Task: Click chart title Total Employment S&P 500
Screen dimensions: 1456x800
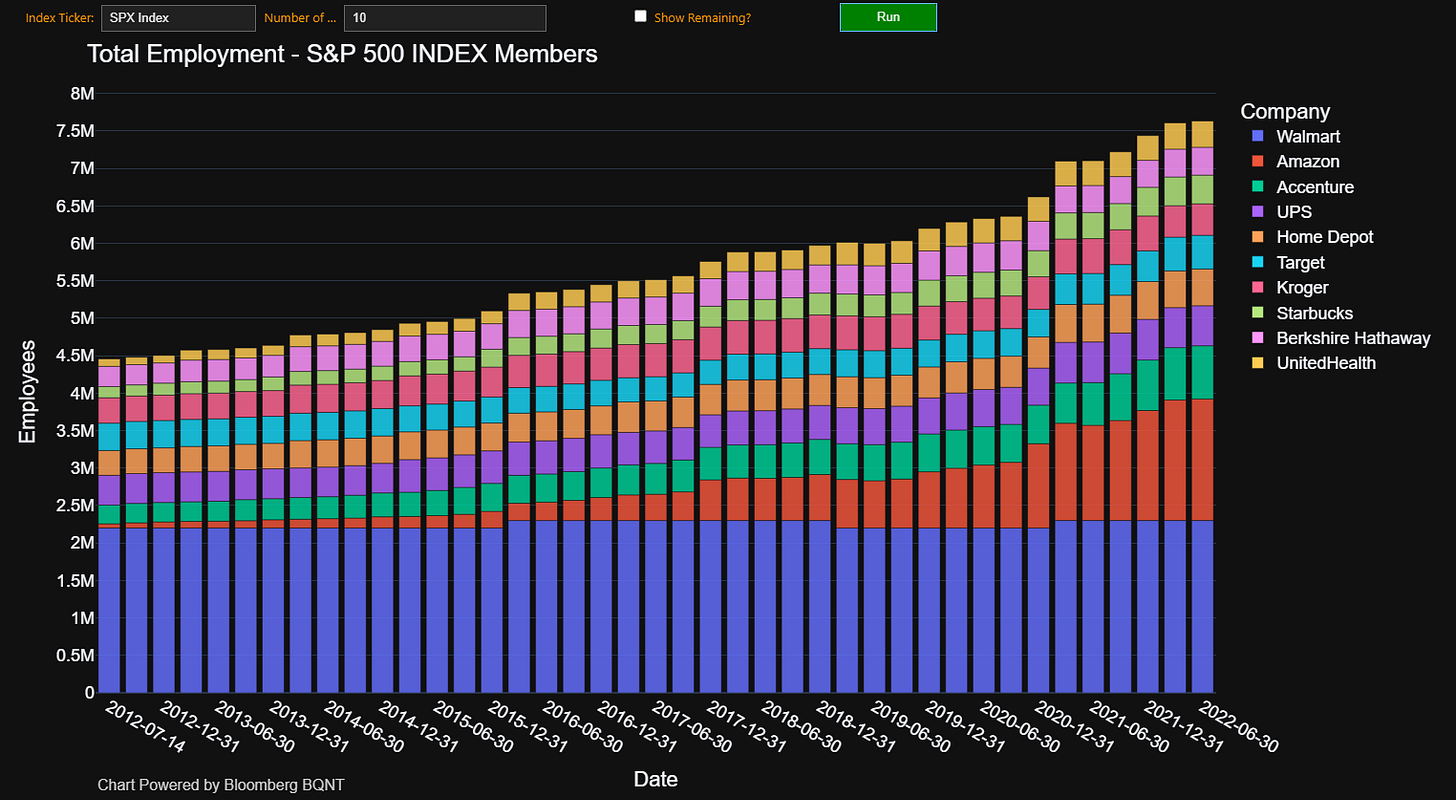Action: coord(342,53)
